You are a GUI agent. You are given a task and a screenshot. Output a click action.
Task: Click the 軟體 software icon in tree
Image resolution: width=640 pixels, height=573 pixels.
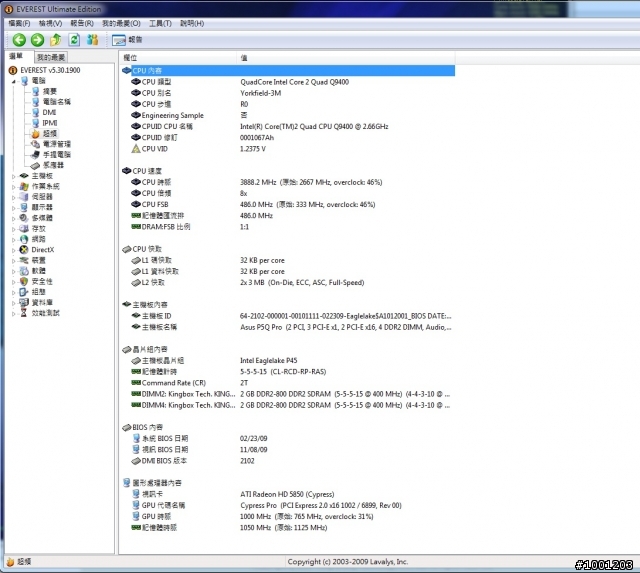[24, 271]
